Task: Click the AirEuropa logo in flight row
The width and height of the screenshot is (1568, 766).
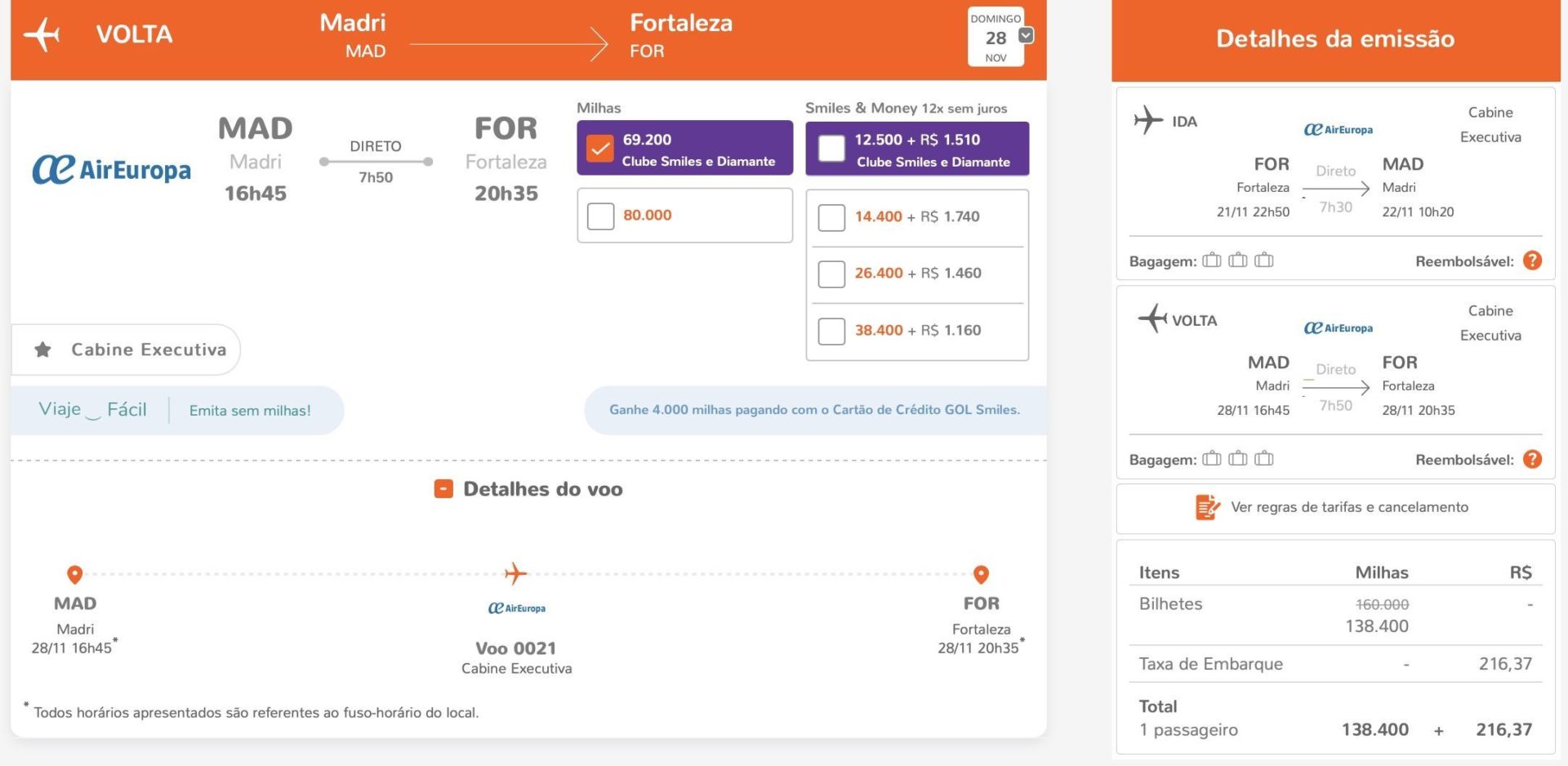Action: pos(112,169)
